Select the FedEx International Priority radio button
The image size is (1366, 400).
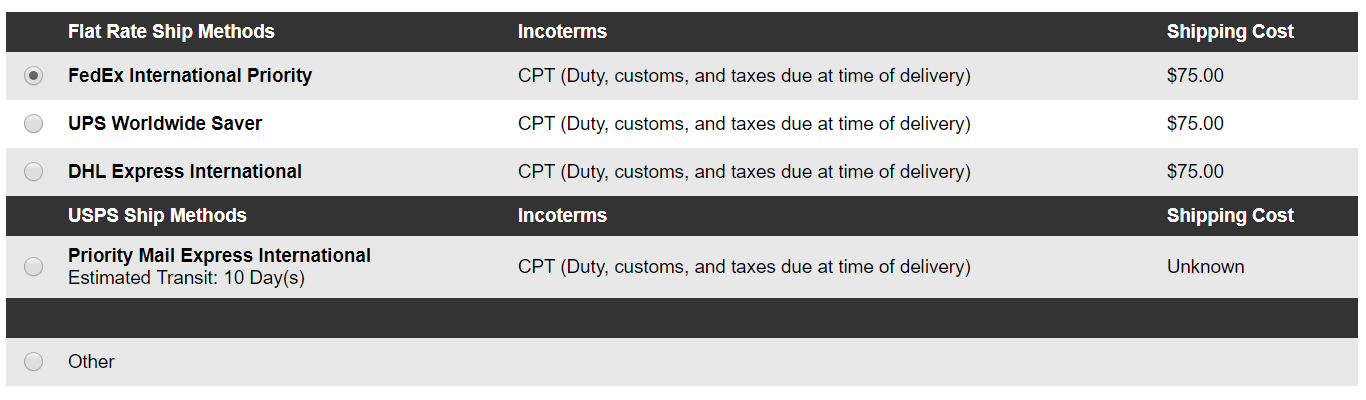(x=34, y=76)
